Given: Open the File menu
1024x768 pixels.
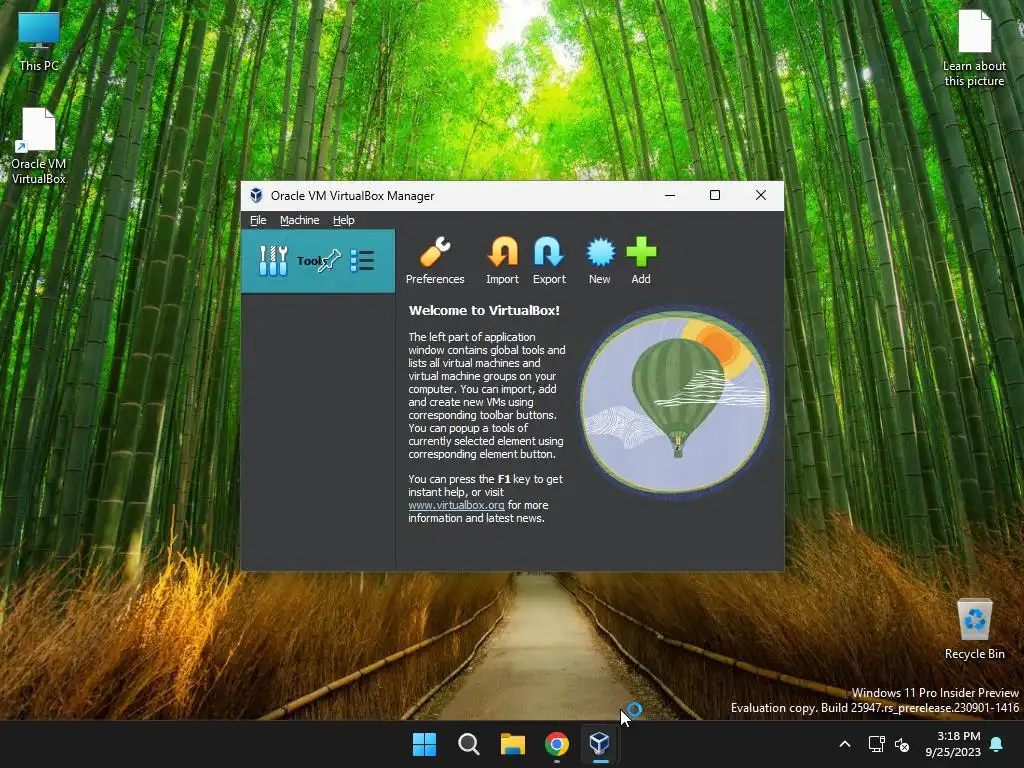Looking at the screenshot, I should pos(258,220).
